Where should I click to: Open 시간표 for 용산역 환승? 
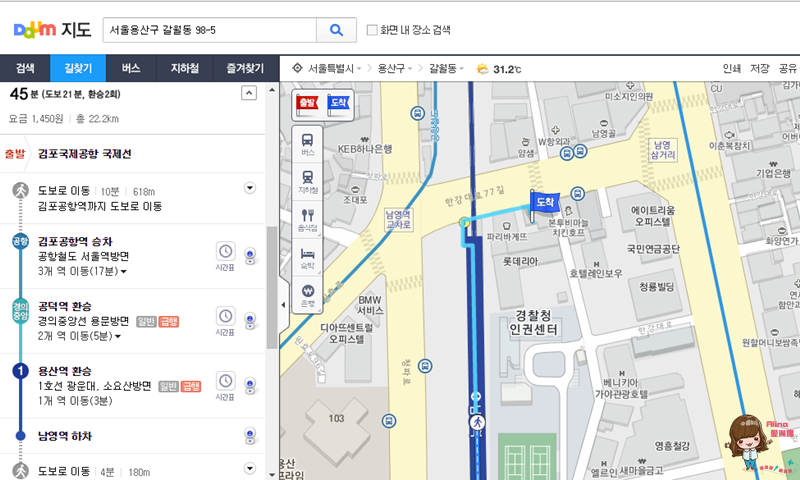pos(226,386)
